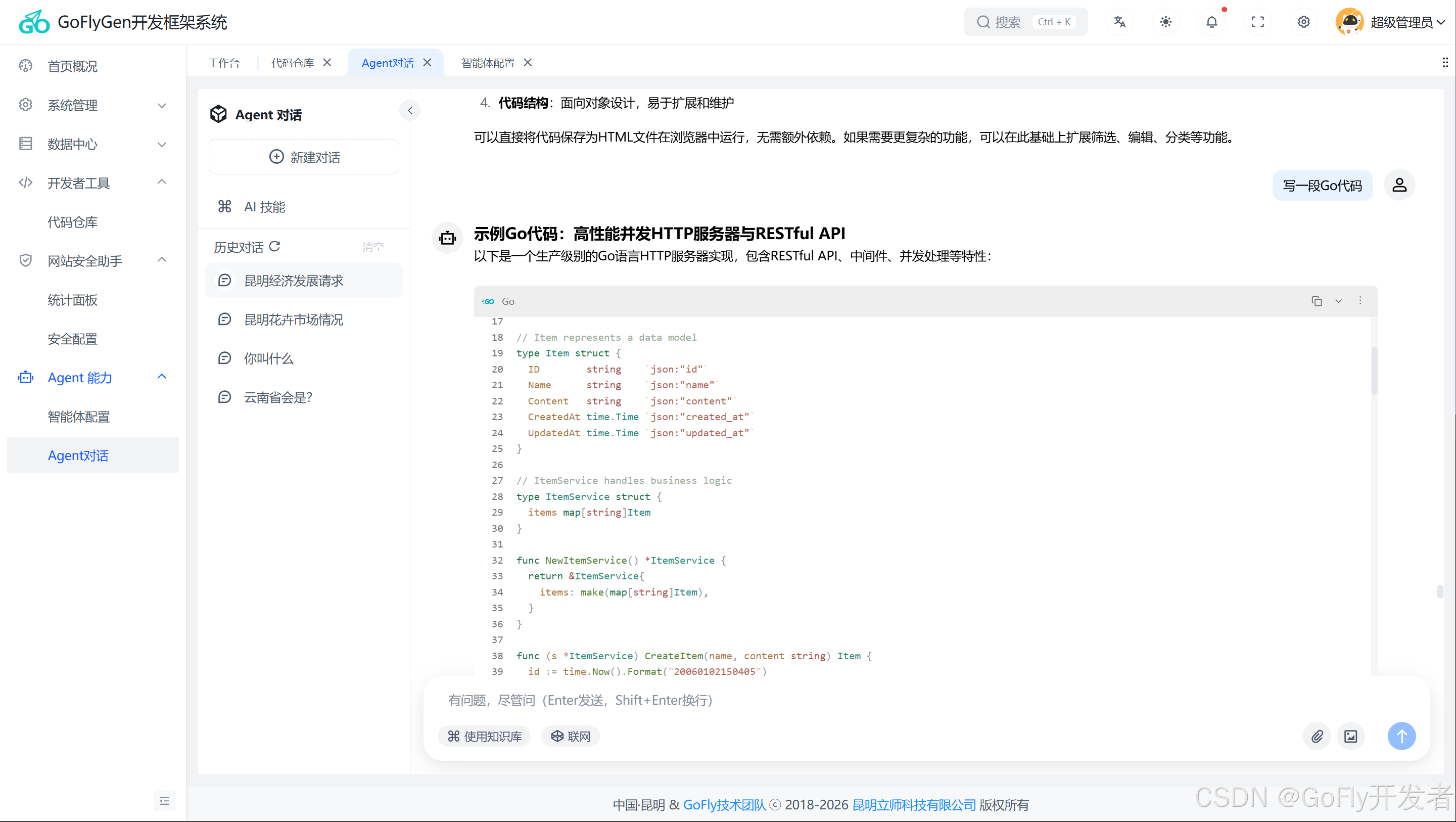Click 清空 to clear history
The image size is (1456, 822).
tap(373, 247)
